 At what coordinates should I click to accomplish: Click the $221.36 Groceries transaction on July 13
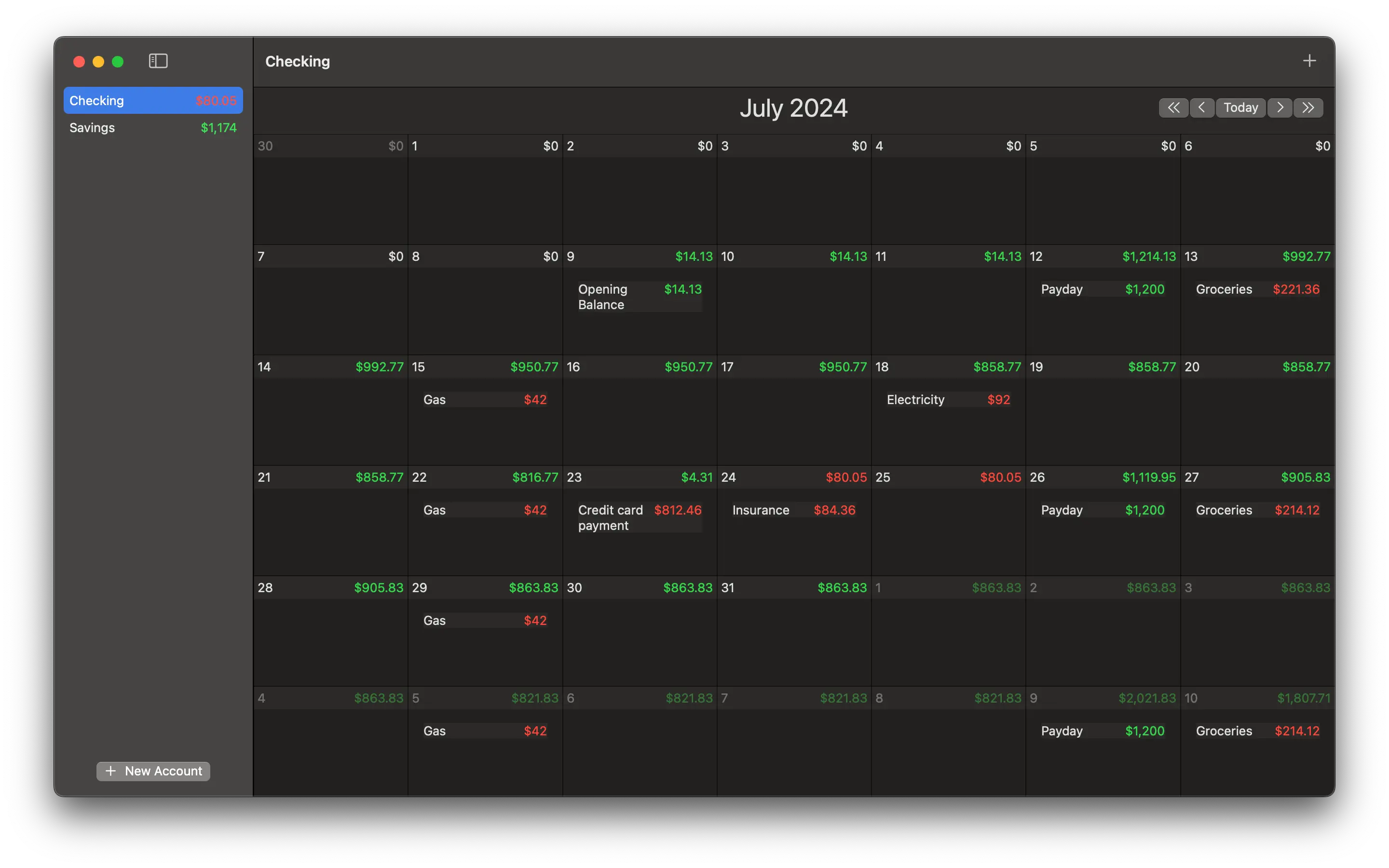pyautogui.click(x=1257, y=289)
